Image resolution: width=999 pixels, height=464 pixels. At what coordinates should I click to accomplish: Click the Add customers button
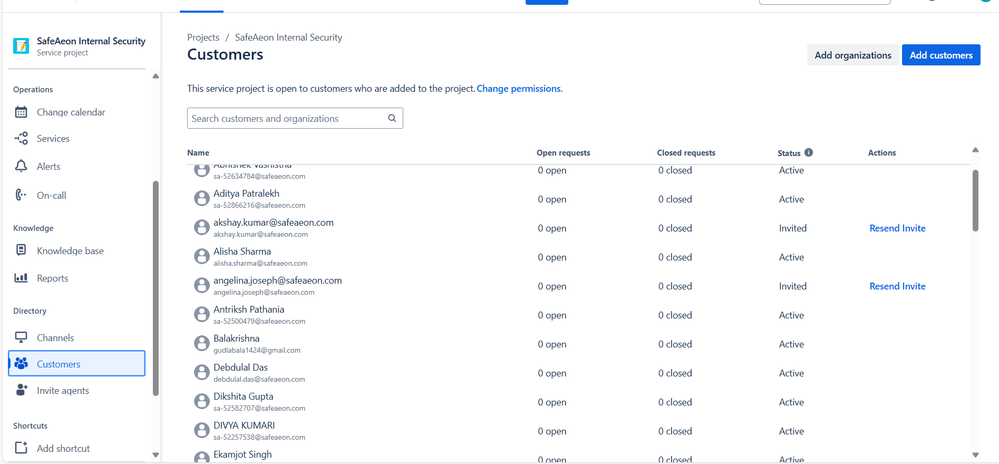point(940,55)
